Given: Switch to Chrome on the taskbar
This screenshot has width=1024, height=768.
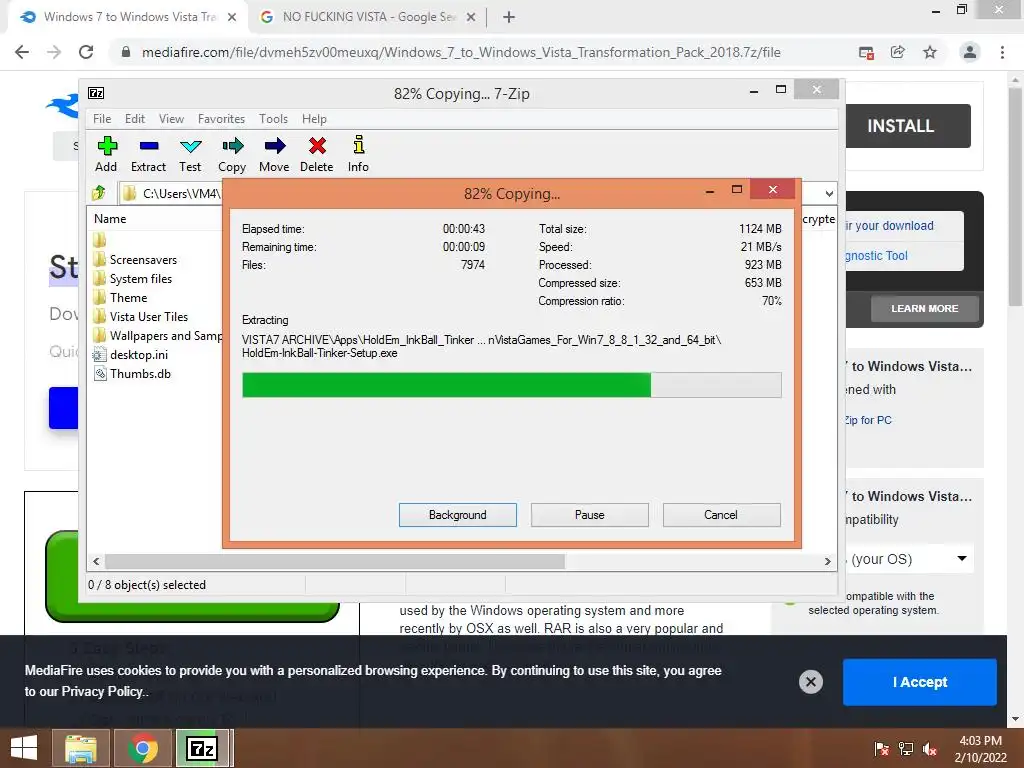Looking at the screenshot, I should [x=142, y=748].
